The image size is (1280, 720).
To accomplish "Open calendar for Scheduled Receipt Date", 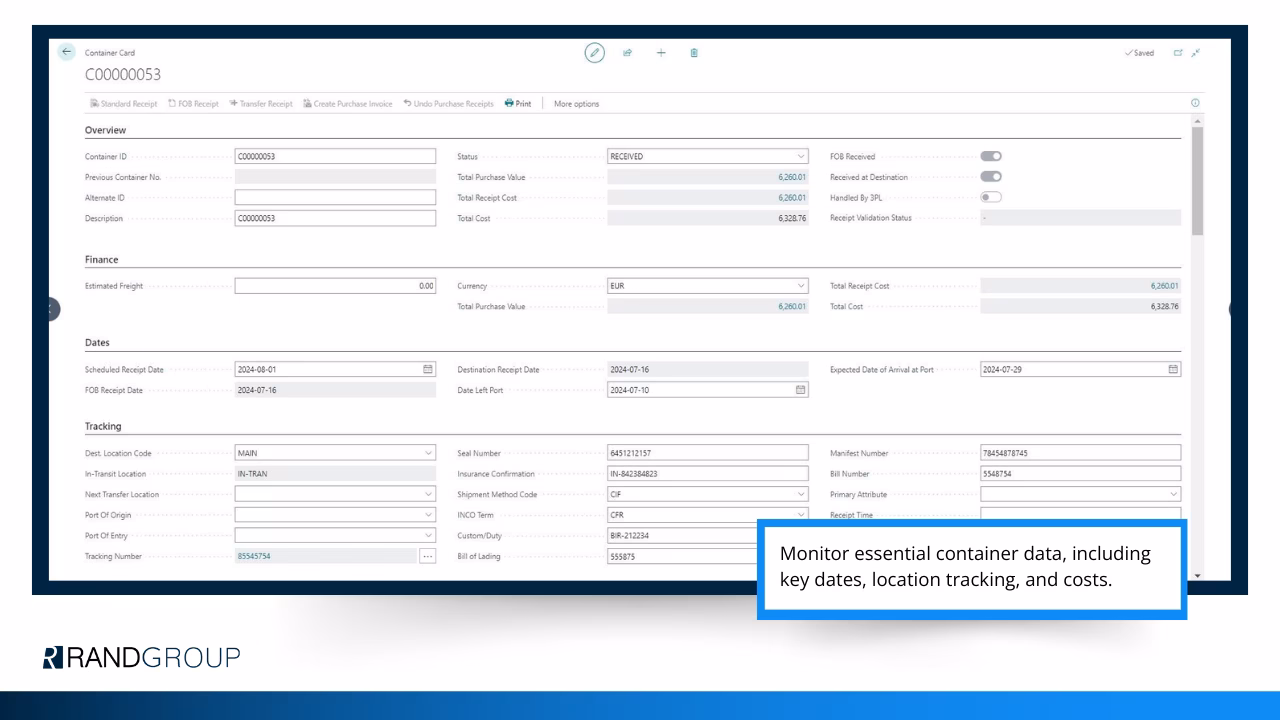I will (x=428, y=369).
